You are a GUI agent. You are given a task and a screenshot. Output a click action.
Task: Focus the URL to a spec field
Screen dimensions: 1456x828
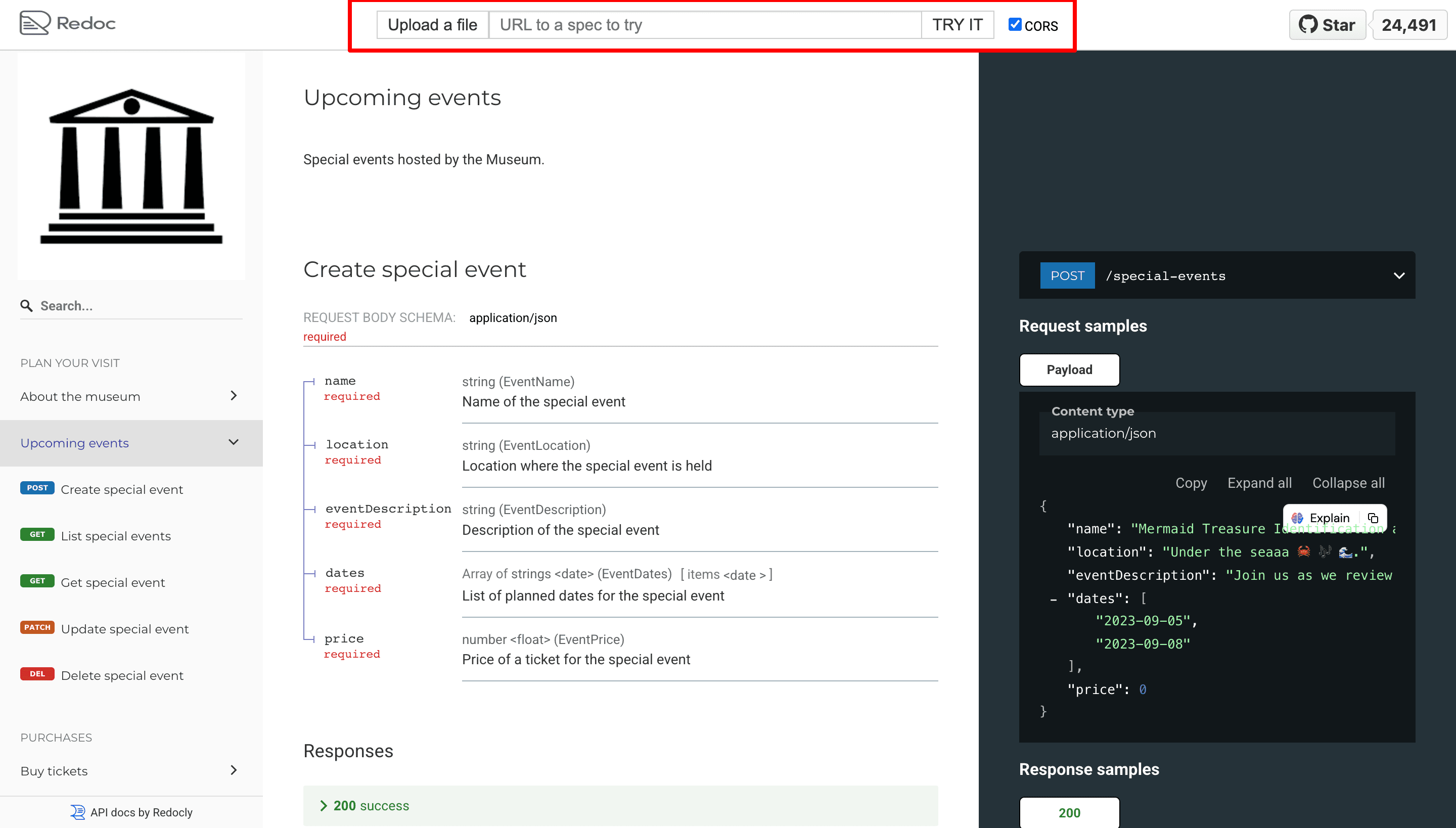click(704, 25)
